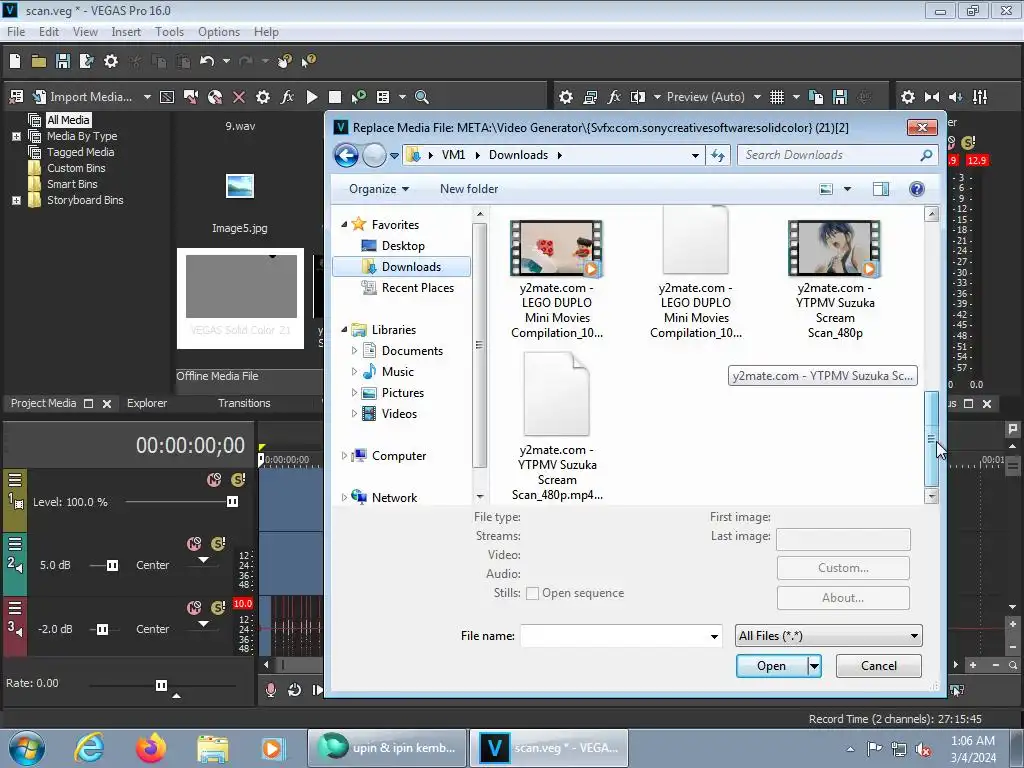Expand Computer node in navigation pane
The height and width of the screenshot is (768, 1024).
tap(344, 456)
